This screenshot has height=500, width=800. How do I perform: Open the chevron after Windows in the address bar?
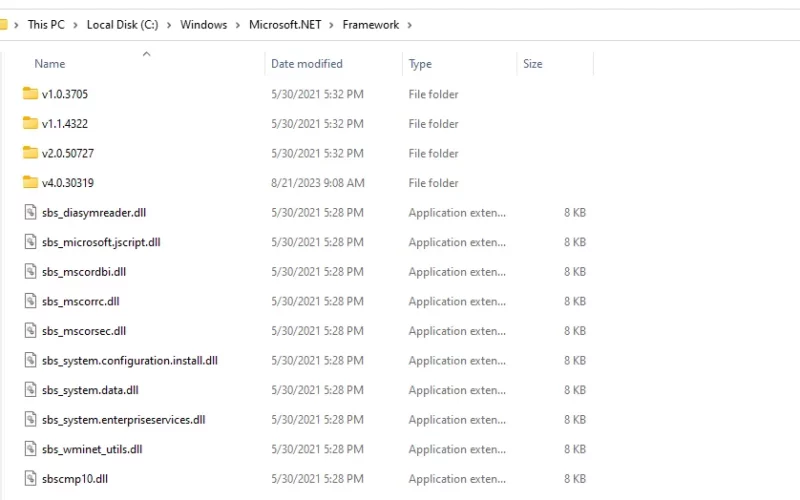click(x=238, y=25)
